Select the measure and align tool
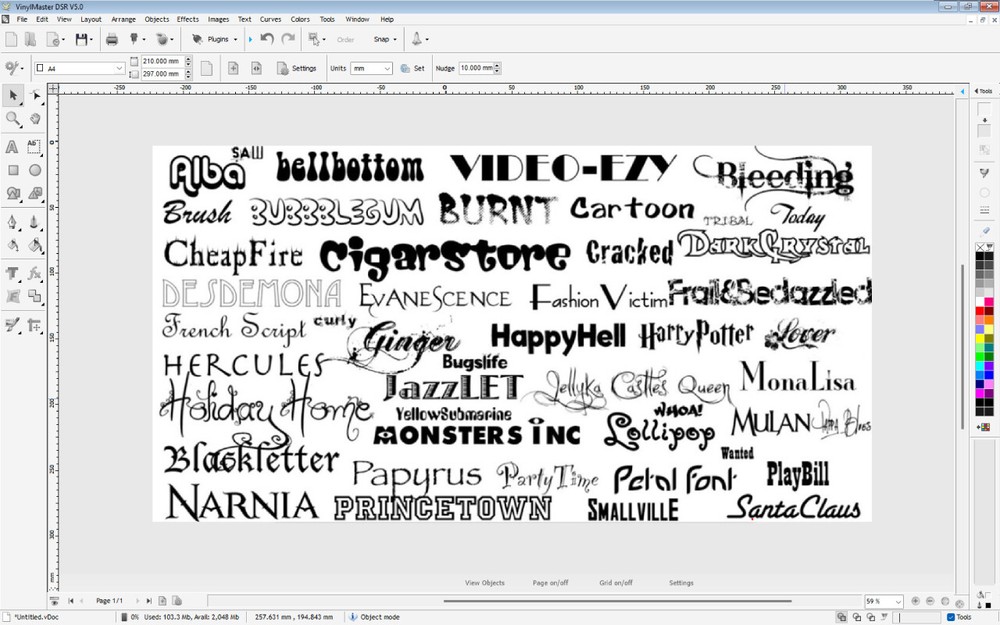1000x625 pixels. pos(34,325)
